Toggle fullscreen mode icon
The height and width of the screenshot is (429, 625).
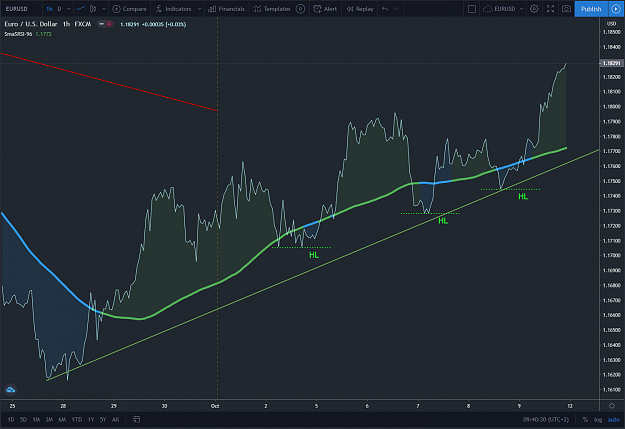click(x=550, y=8)
